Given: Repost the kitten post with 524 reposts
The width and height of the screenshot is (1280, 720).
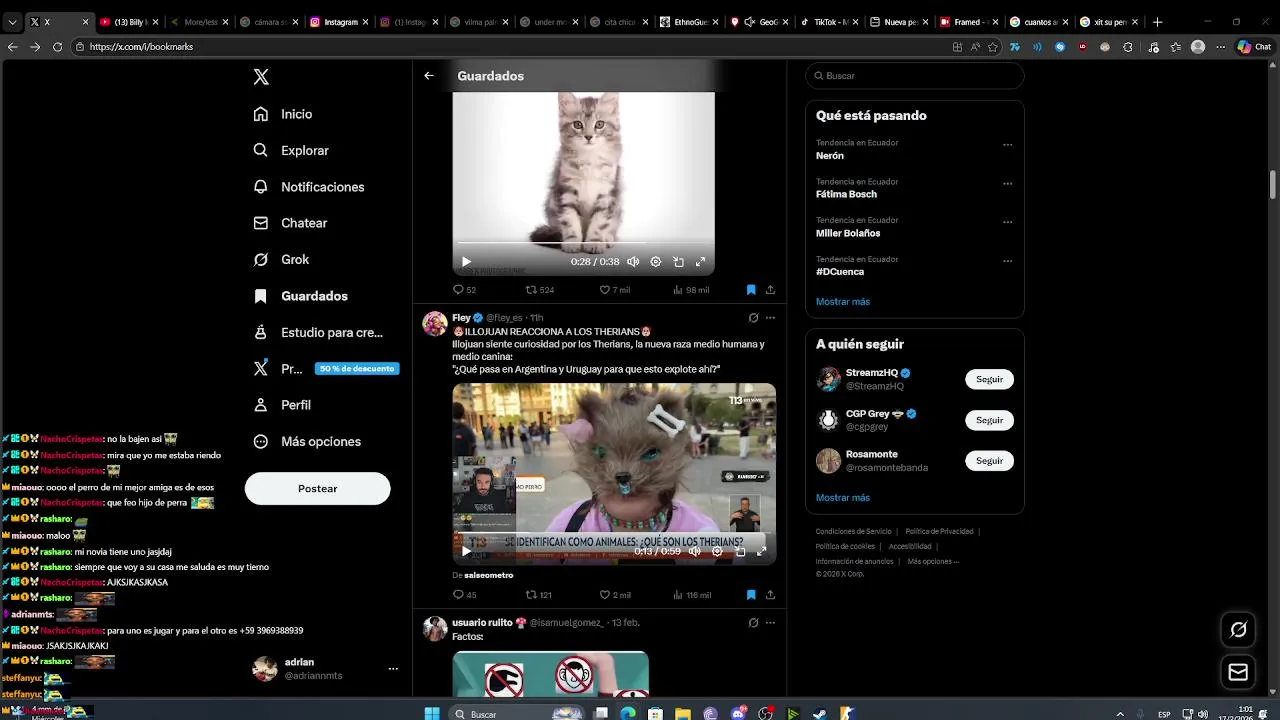Looking at the screenshot, I should coord(540,290).
